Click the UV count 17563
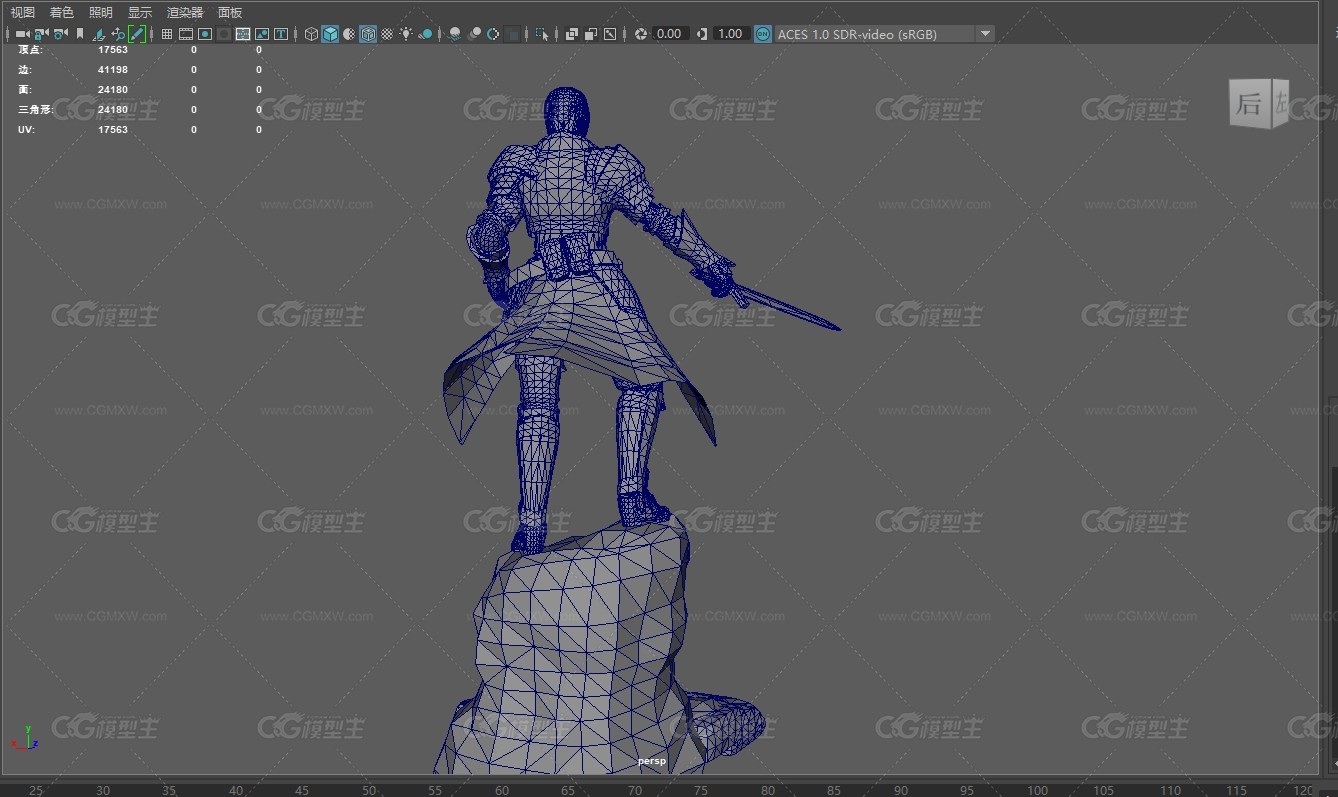Screen dimensions: 1338x797 (113, 130)
